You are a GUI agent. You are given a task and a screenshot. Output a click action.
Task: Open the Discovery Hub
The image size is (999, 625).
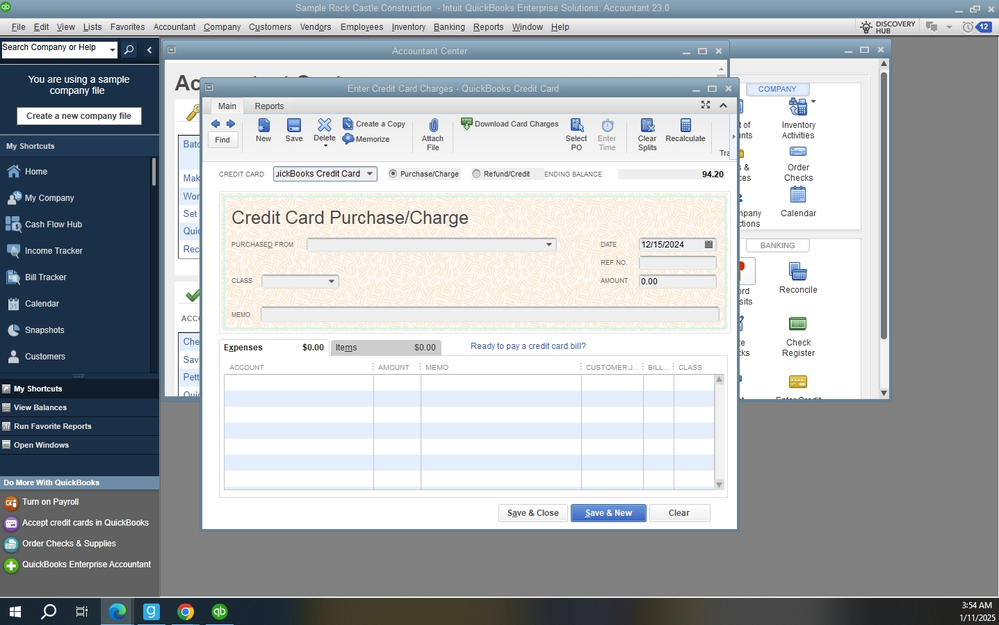coord(888,27)
